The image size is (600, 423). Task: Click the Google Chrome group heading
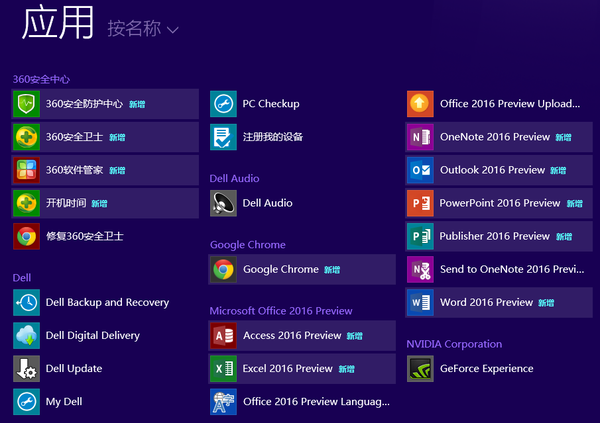pyautogui.click(x=248, y=245)
